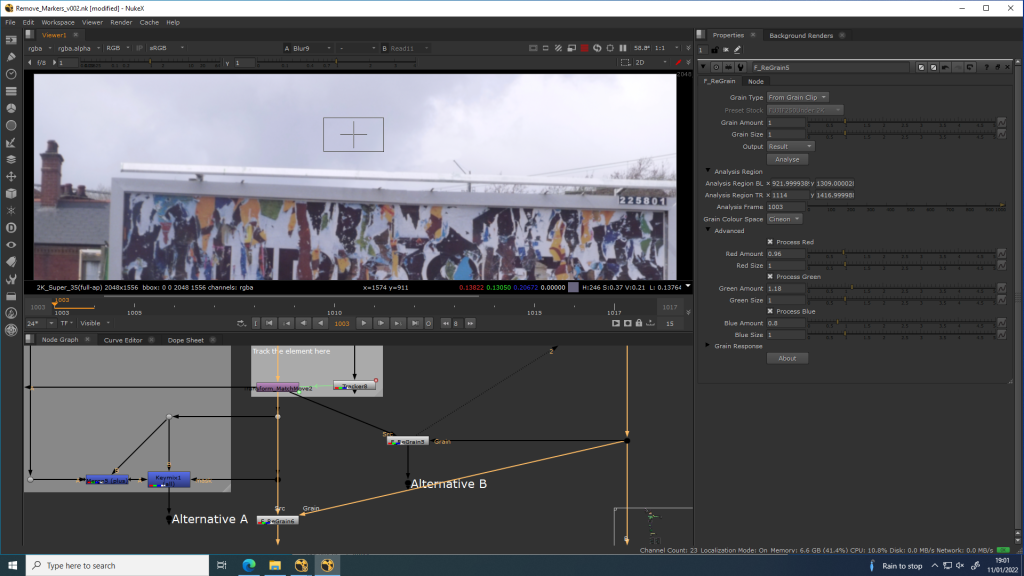Switch to the Node tab in properties
Viewport: 1024px width, 576px height.
(756, 82)
